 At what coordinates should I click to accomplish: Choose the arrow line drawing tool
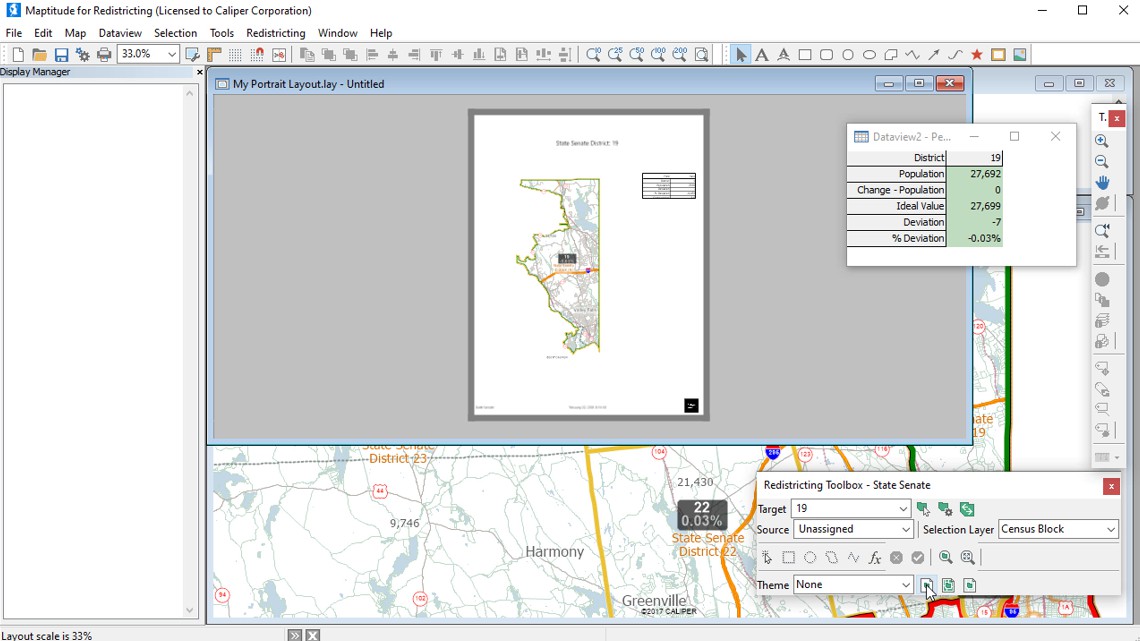pos(934,55)
